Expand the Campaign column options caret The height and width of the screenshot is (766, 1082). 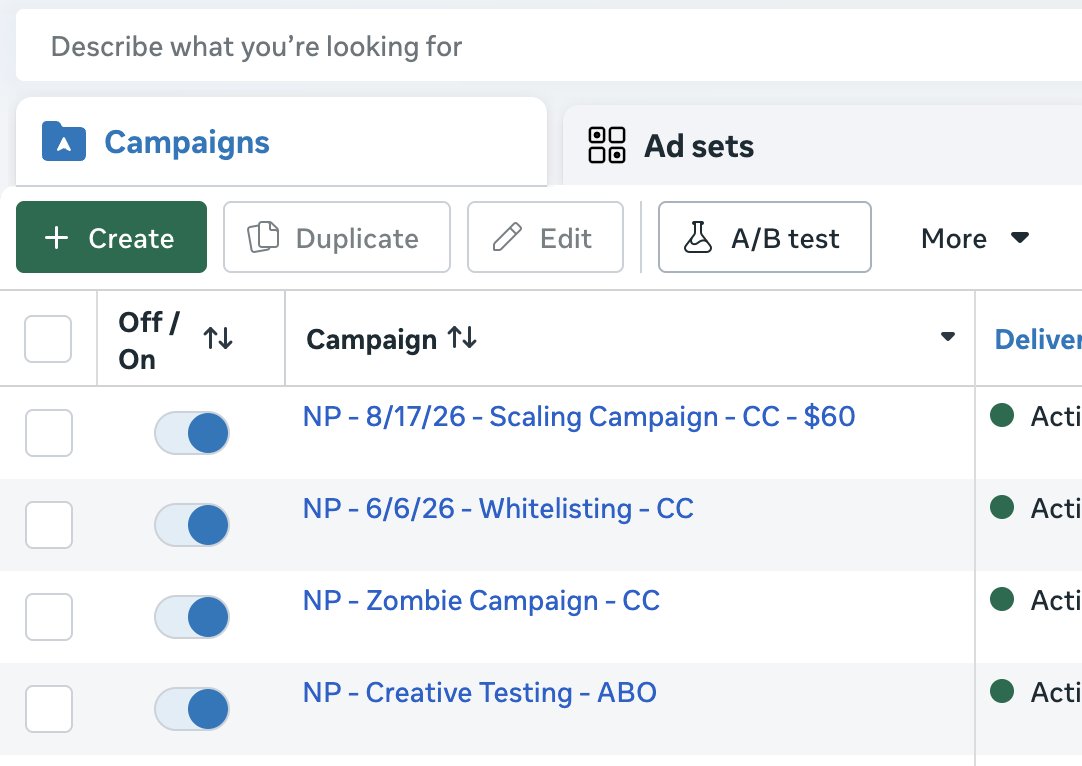point(947,337)
